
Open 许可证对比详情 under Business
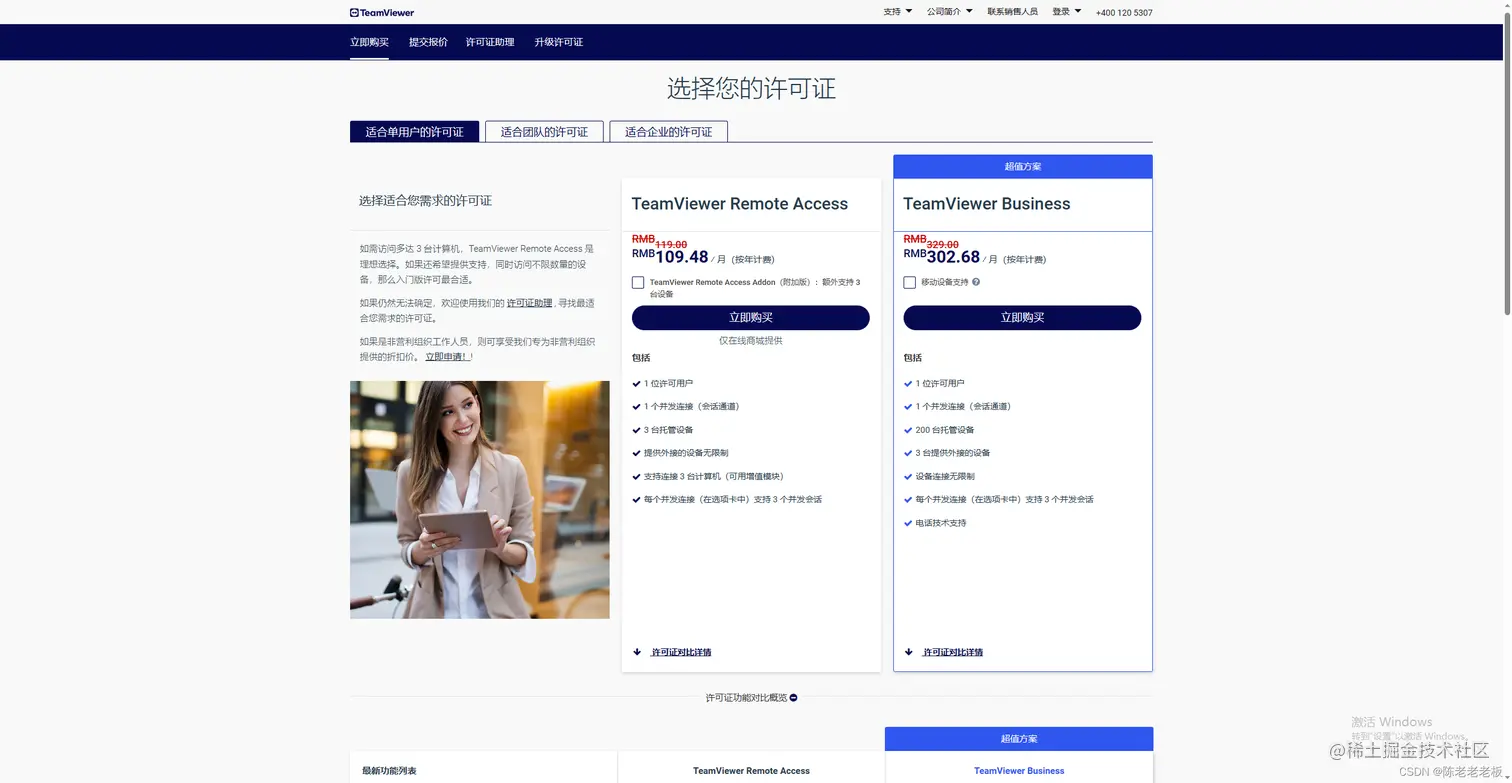(953, 652)
